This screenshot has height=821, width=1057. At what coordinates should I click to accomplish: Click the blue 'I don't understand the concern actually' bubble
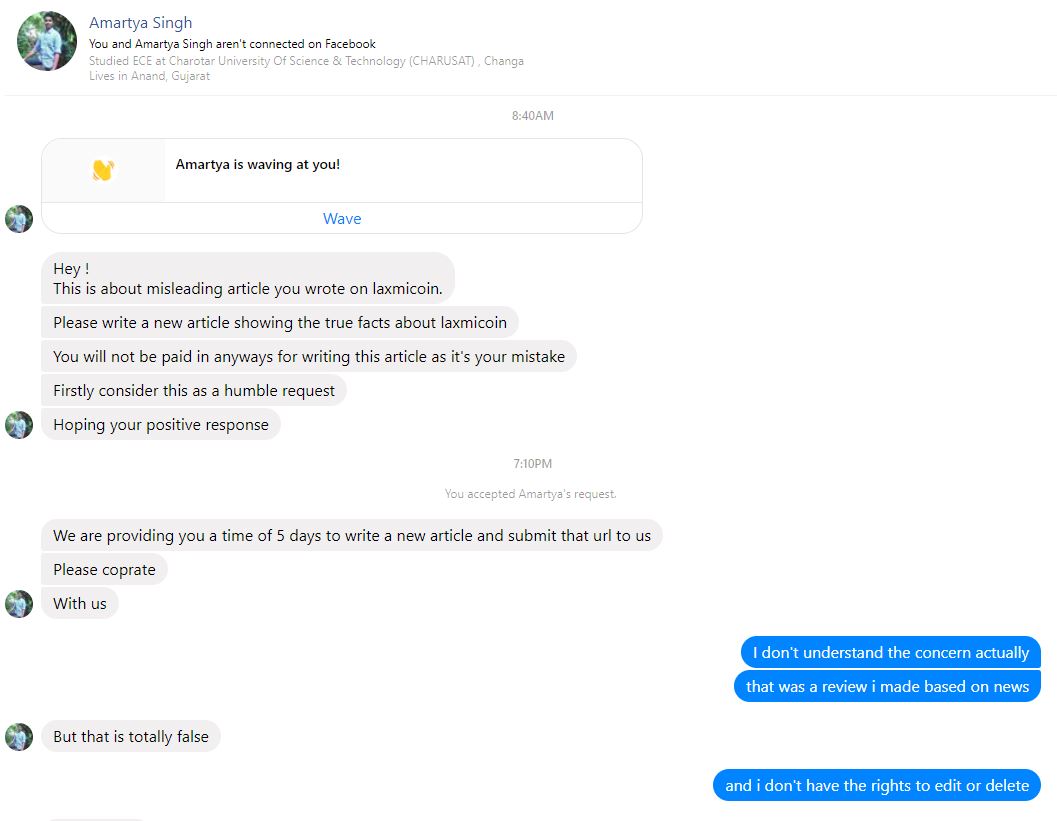(x=890, y=652)
